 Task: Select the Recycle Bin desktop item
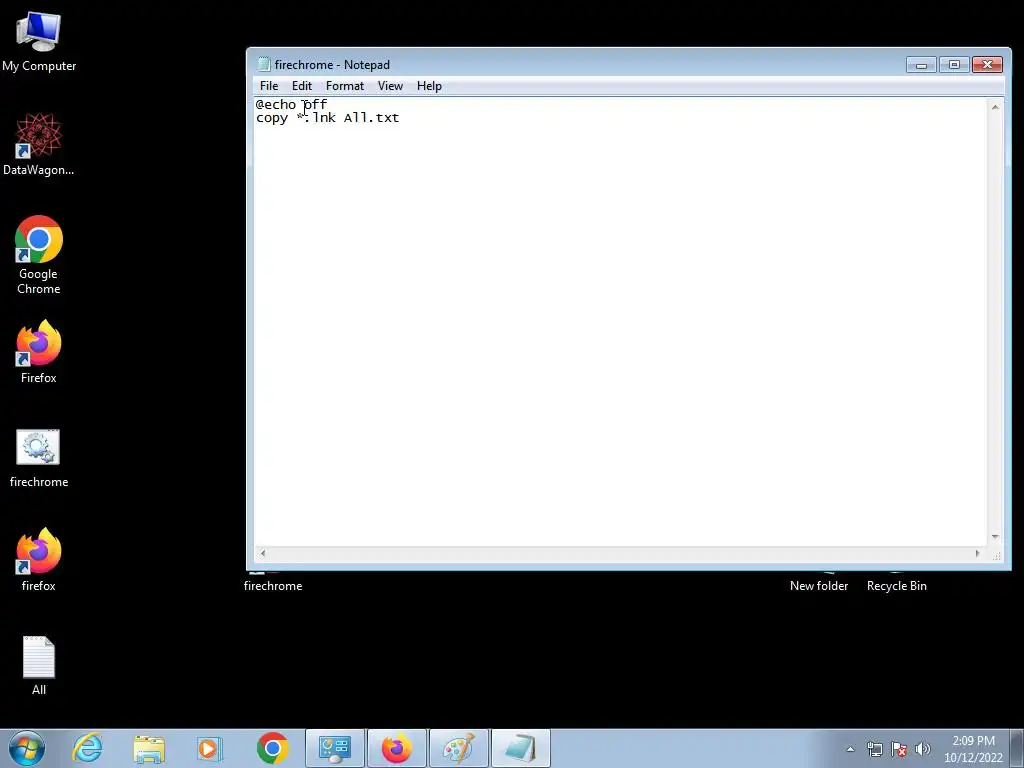coord(897,586)
